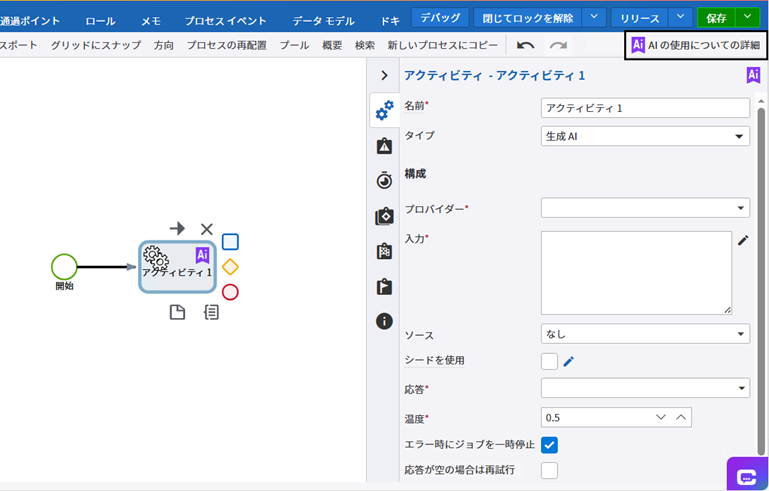Add a gateway with the orange diamond
769x491 pixels.
coord(231,267)
